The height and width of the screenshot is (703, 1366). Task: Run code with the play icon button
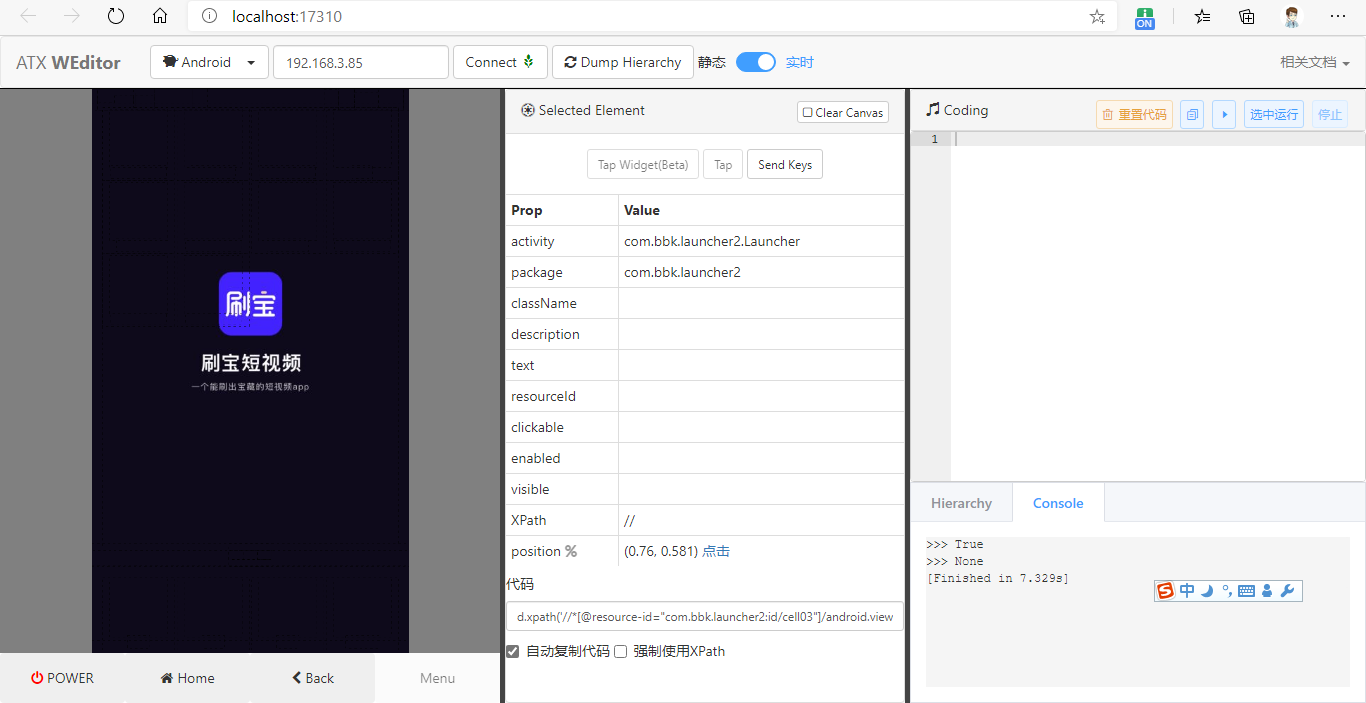(1224, 114)
